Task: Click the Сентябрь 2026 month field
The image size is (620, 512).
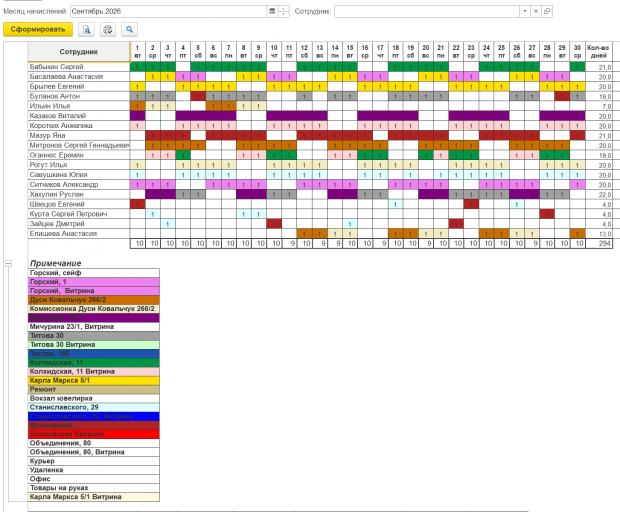Action: [x=169, y=11]
